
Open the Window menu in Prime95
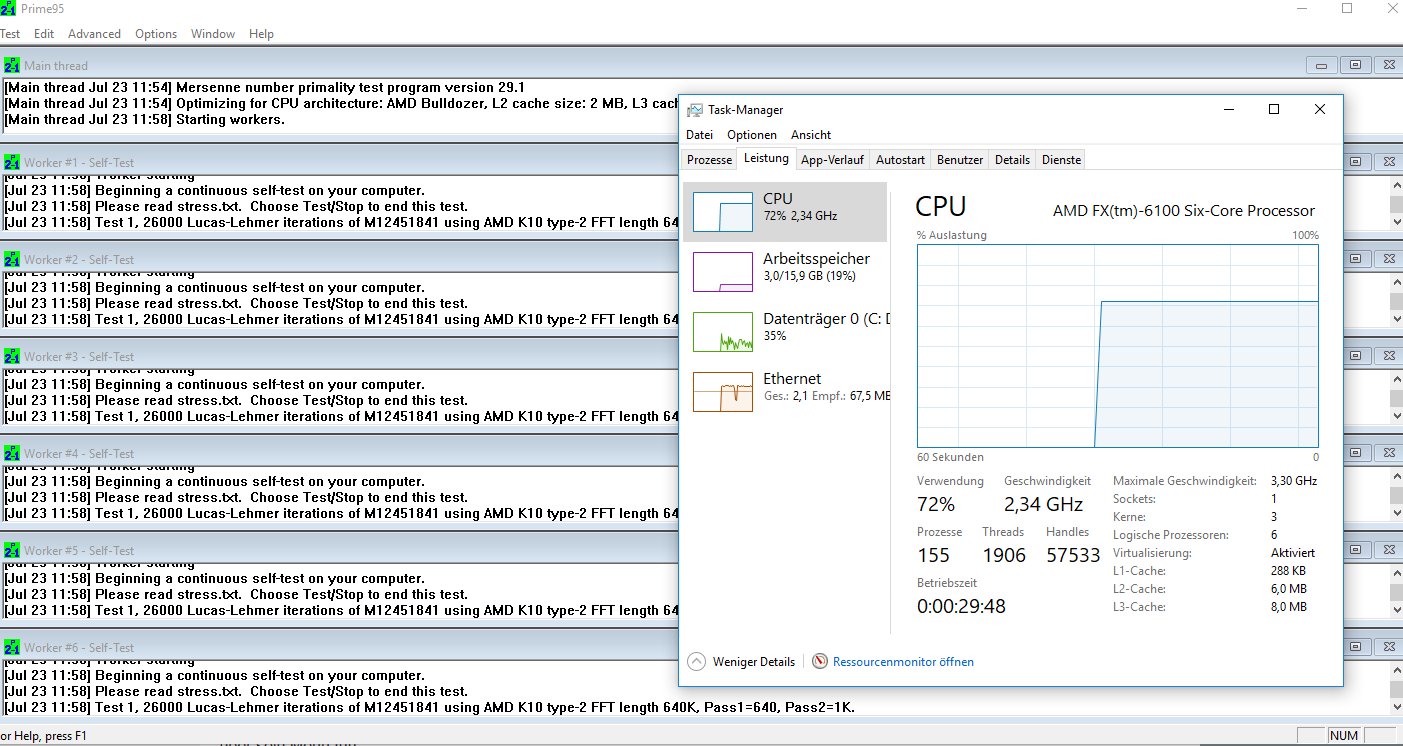coord(213,34)
